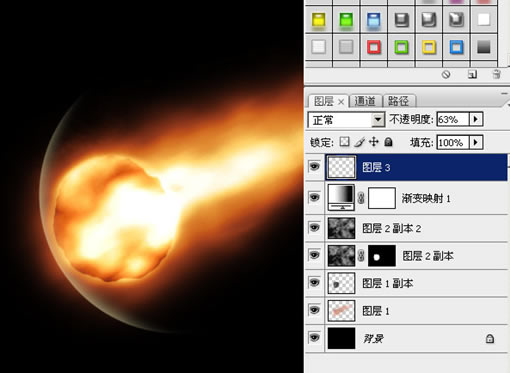Select the red outline style preset
Screen dimensions: 510x373
point(374,47)
